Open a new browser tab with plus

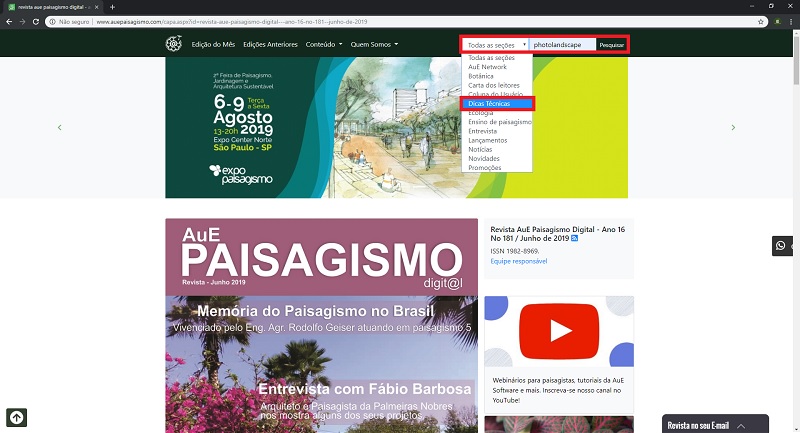(x=112, y=7)
